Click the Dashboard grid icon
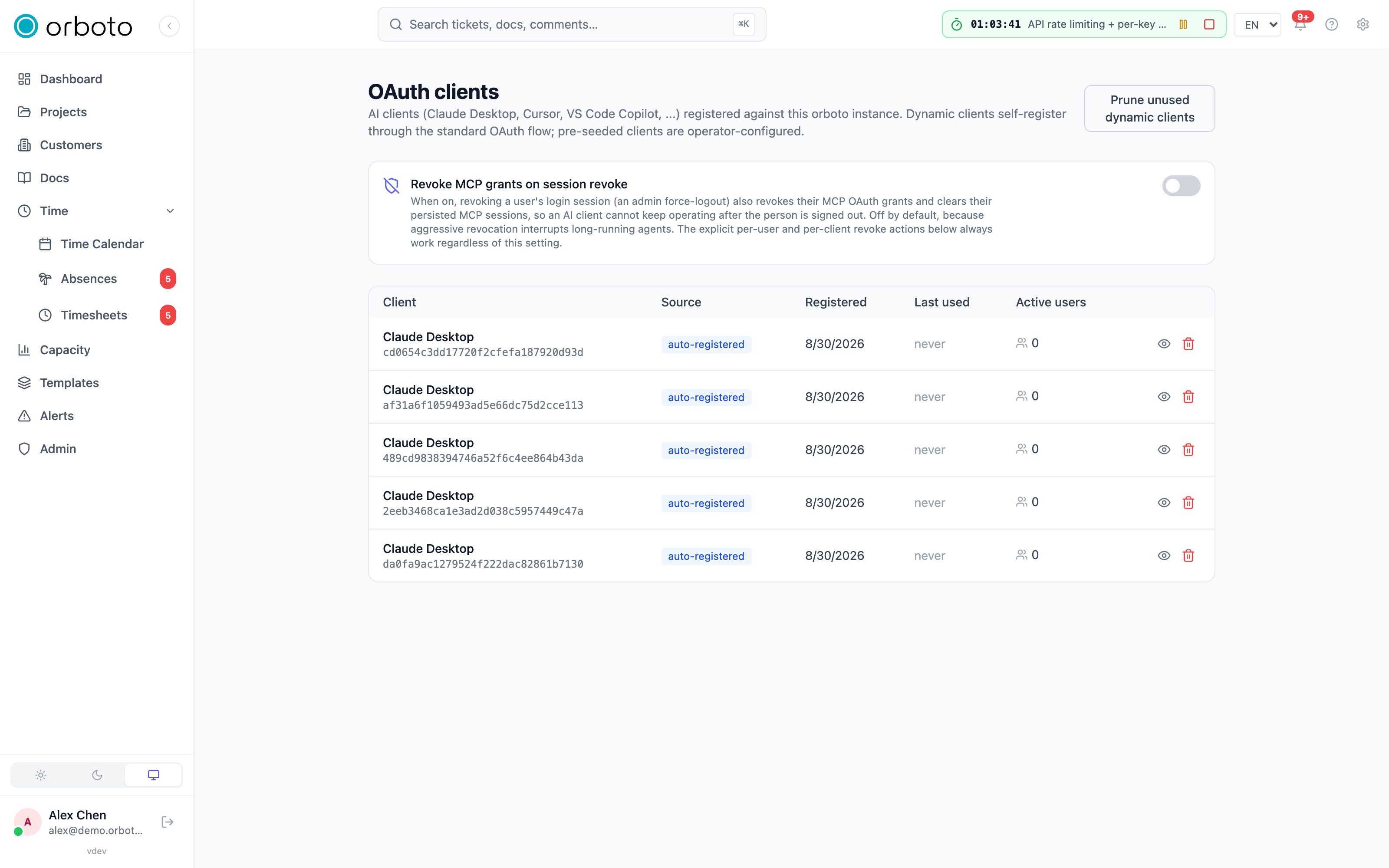This screenshot has height=868, width=1389. (24, 79)
